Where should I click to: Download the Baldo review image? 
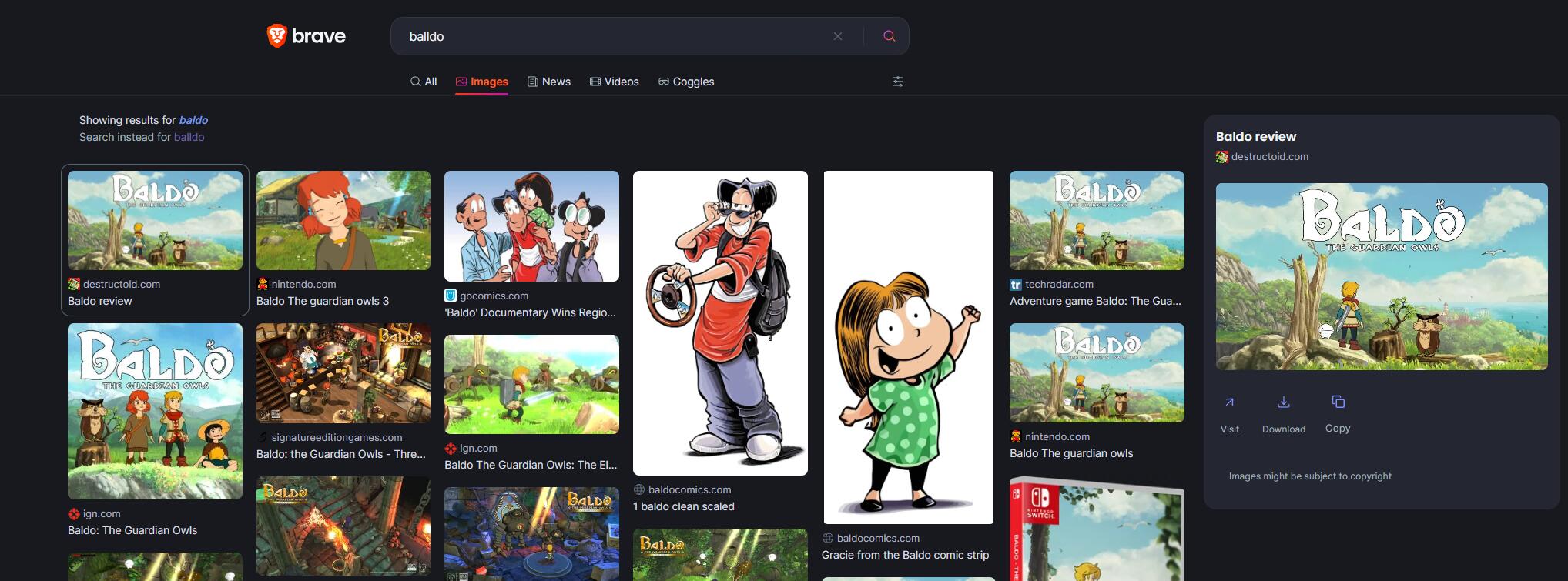click(1283, 402)
